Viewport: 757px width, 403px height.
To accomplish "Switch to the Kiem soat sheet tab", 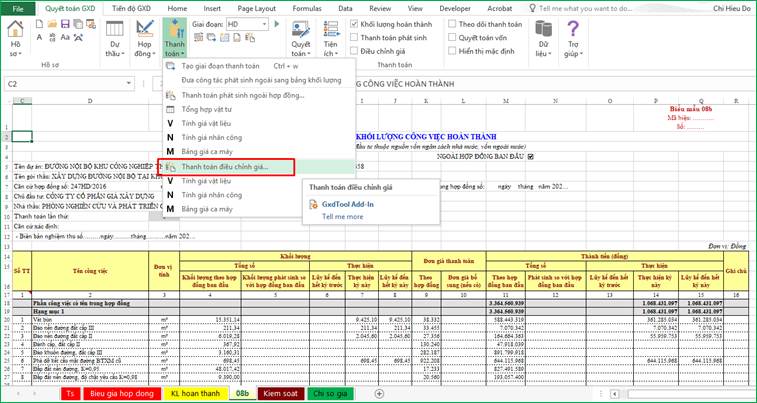I will point(283,394).
